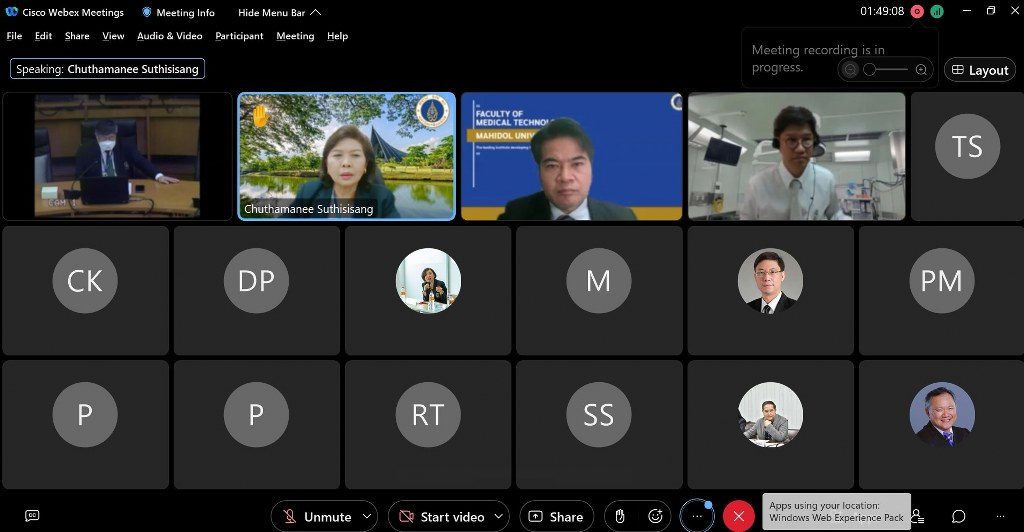The height and width of the screenshot is (532, 1024).
Task: Select the tile with woman at table photo
Action: [x=428, y=290]
